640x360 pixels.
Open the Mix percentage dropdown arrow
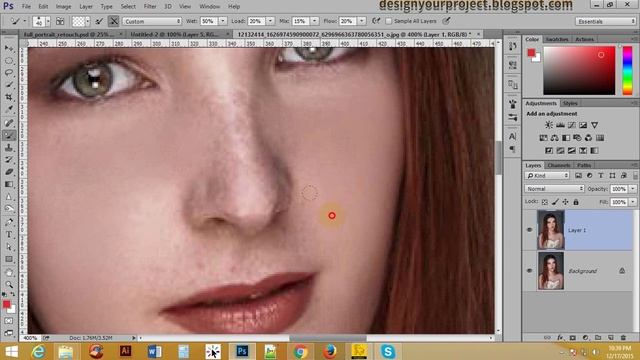[314, 21]
